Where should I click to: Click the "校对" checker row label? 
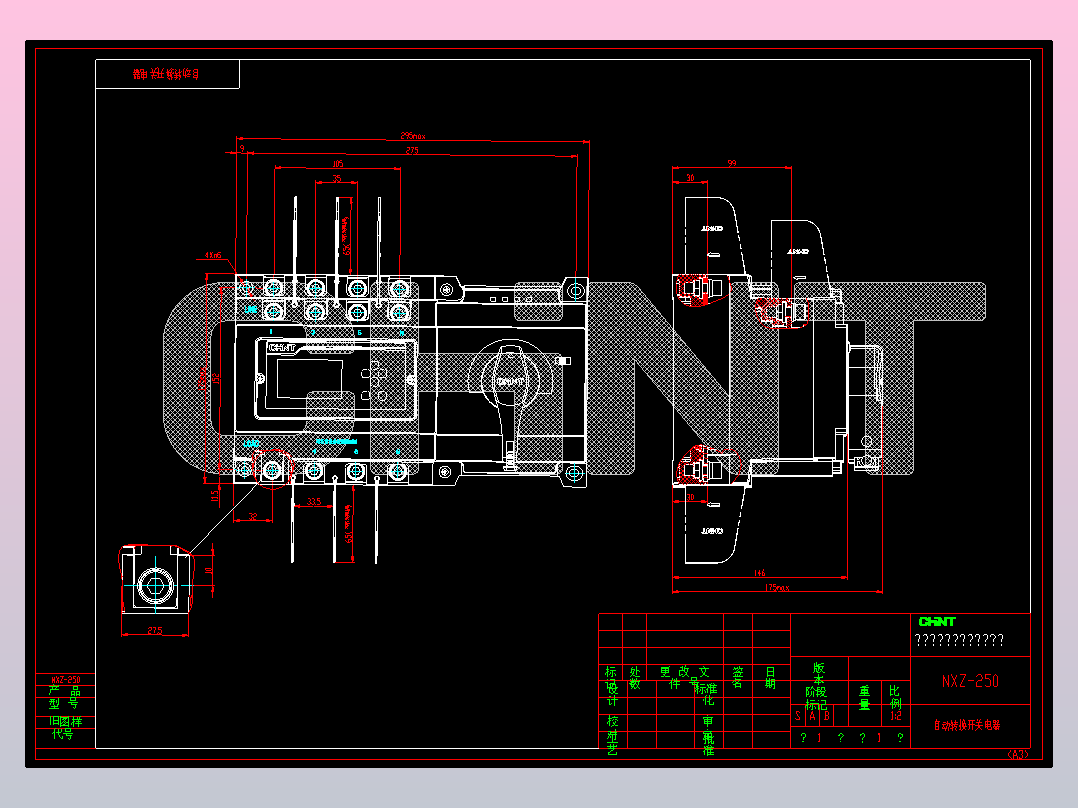[612, 728]
